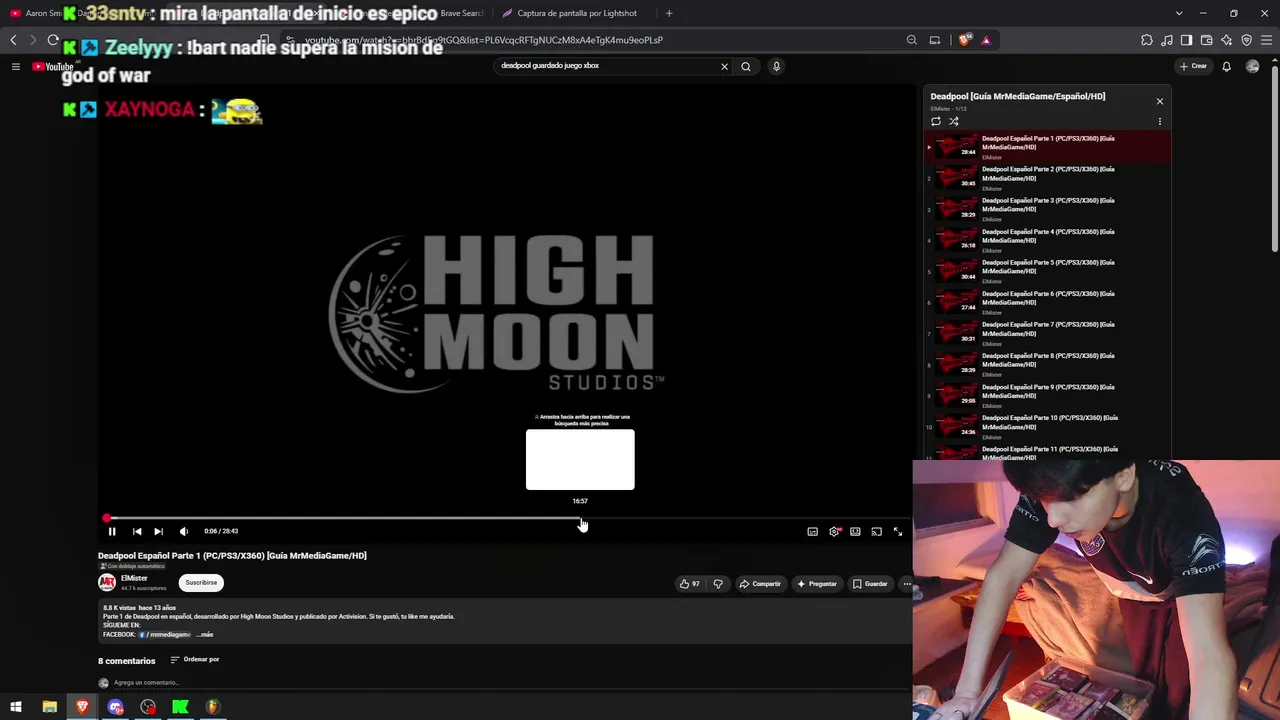Select Deadpool Español Parte 5 title
1280x720 pixels.
click(x=1048, y=267)
